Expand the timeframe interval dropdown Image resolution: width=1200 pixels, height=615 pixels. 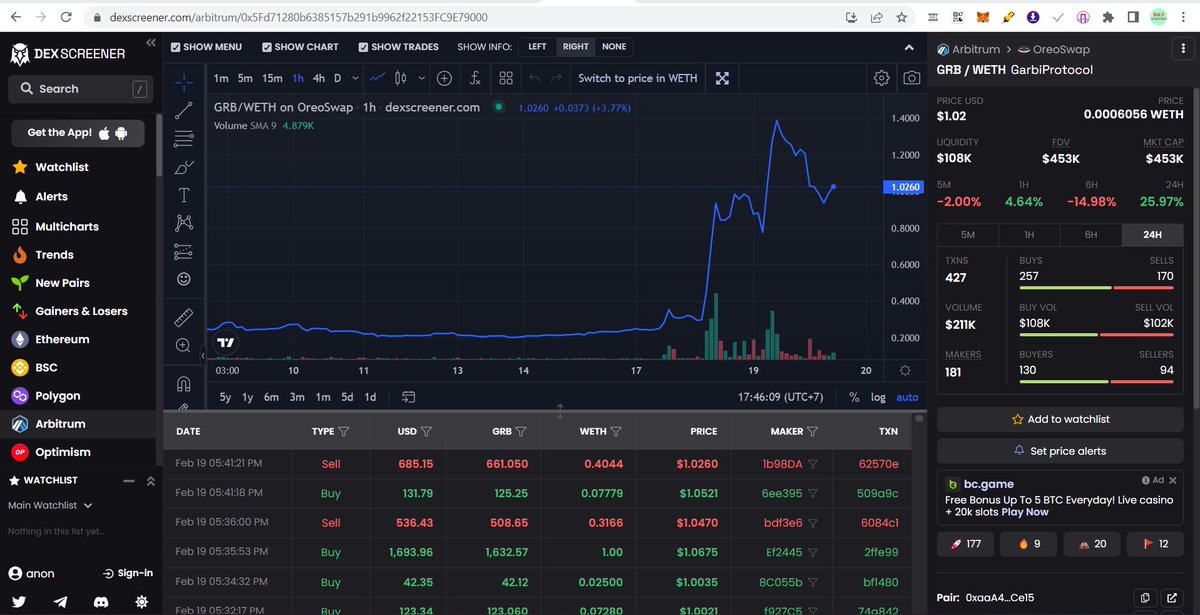[x=354, y=78]
